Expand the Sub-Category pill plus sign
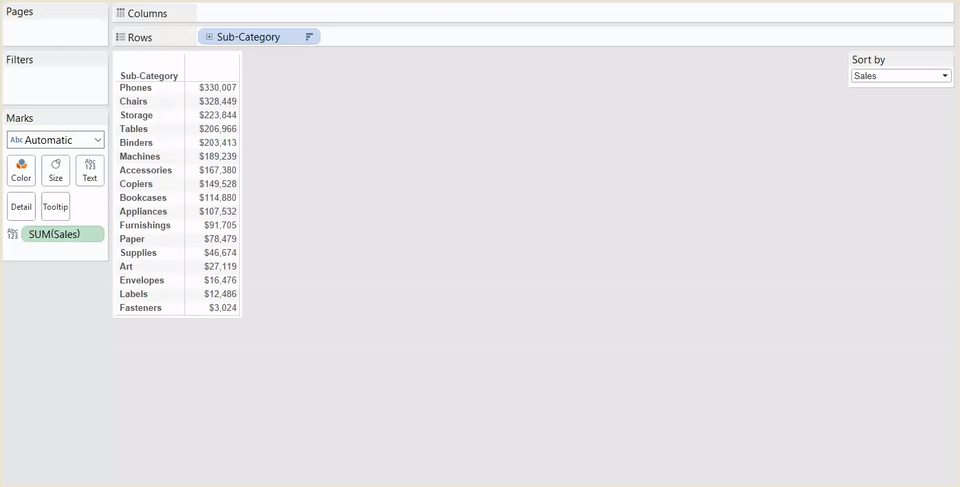 (x=209, y=37)
